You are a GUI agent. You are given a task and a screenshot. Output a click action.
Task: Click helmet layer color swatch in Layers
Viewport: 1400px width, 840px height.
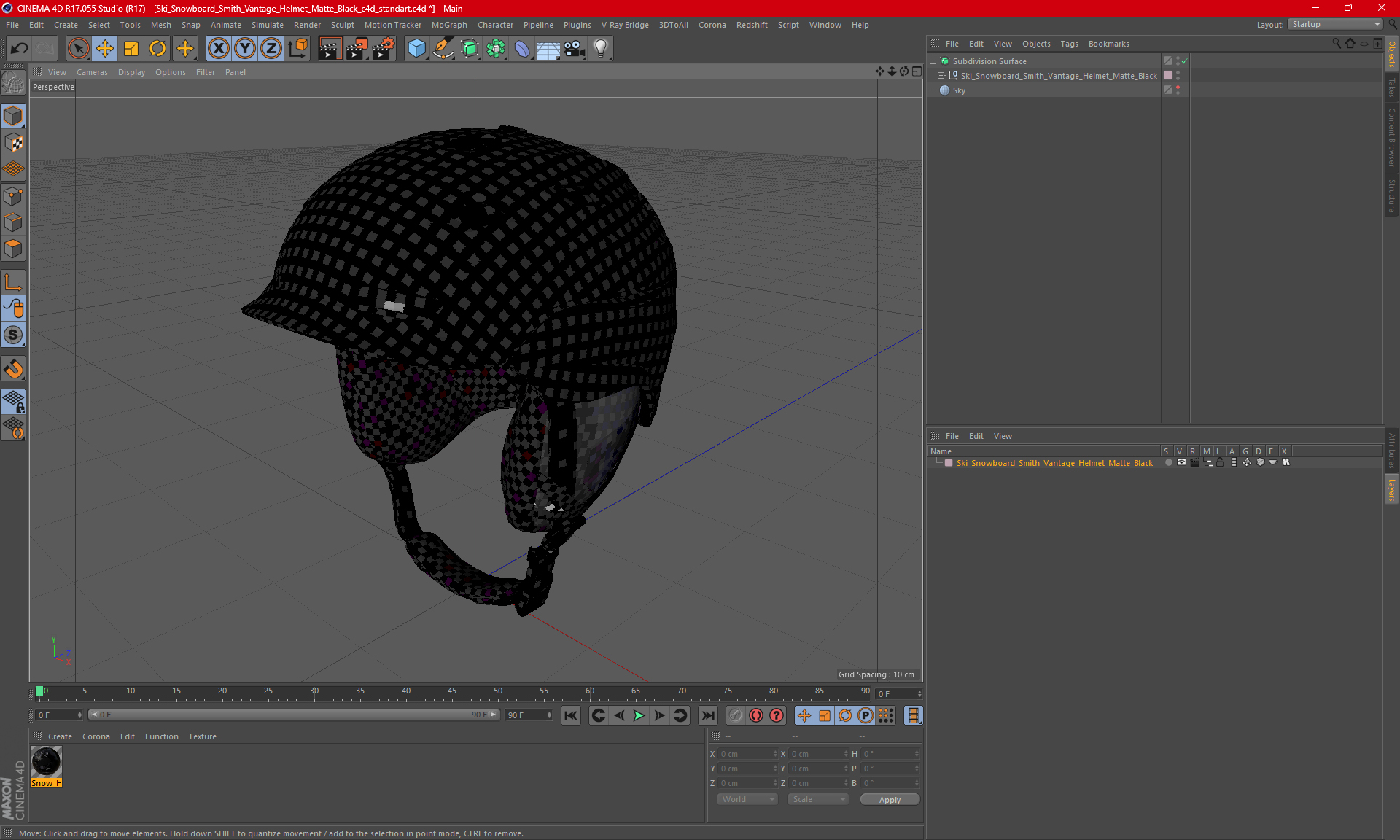949,463
